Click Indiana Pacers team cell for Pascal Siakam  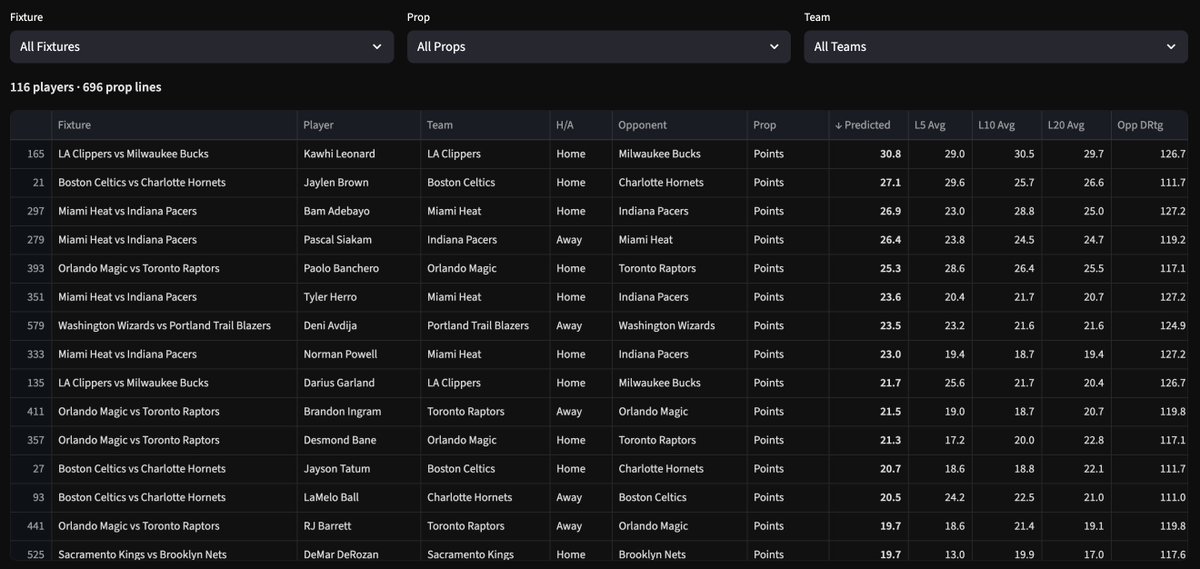pyautogui.click(x=484, y=240)
